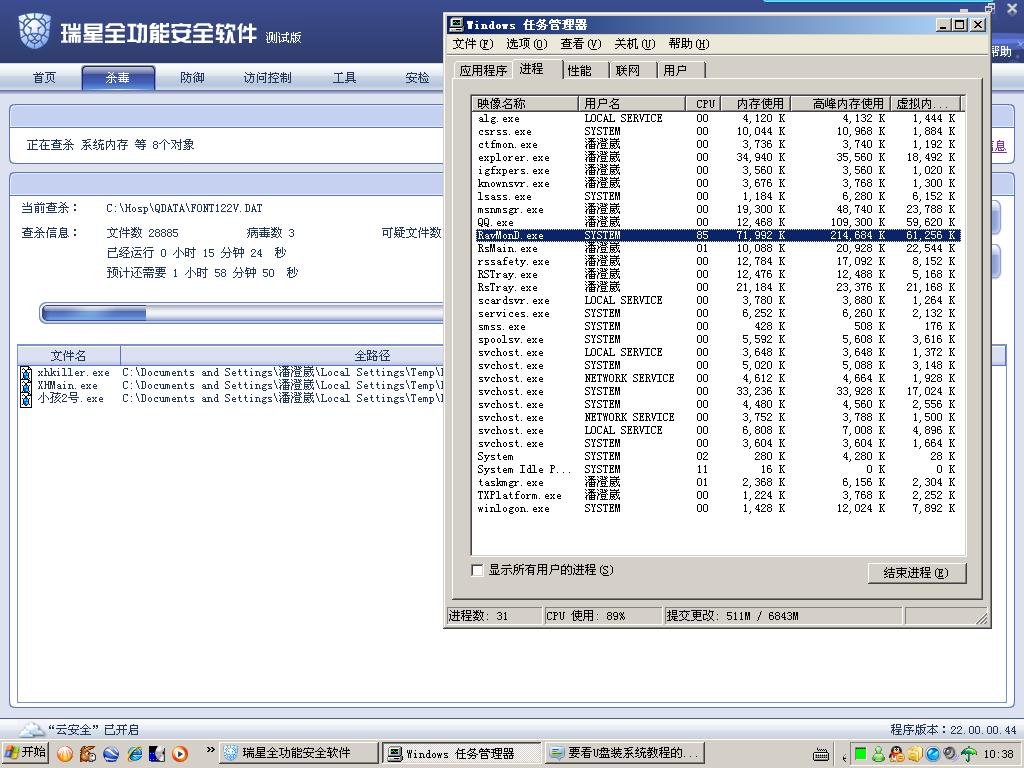Sort processes by CPU column header
The image size is (1024, 768).
[x=704, y=104]
